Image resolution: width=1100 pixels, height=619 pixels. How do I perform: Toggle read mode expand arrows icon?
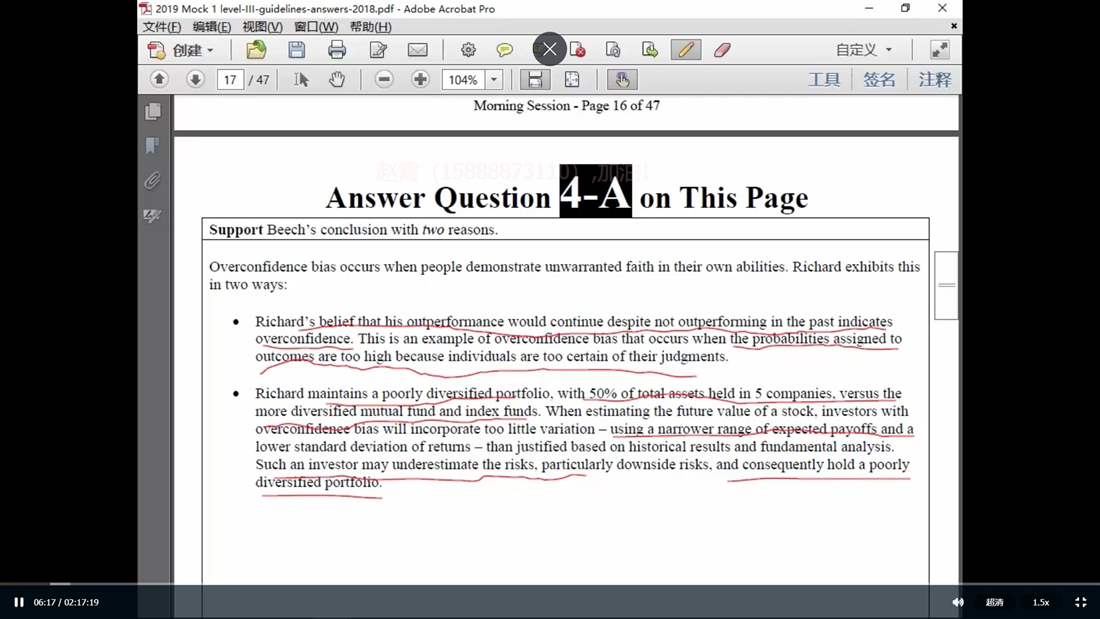click(939, 50)
